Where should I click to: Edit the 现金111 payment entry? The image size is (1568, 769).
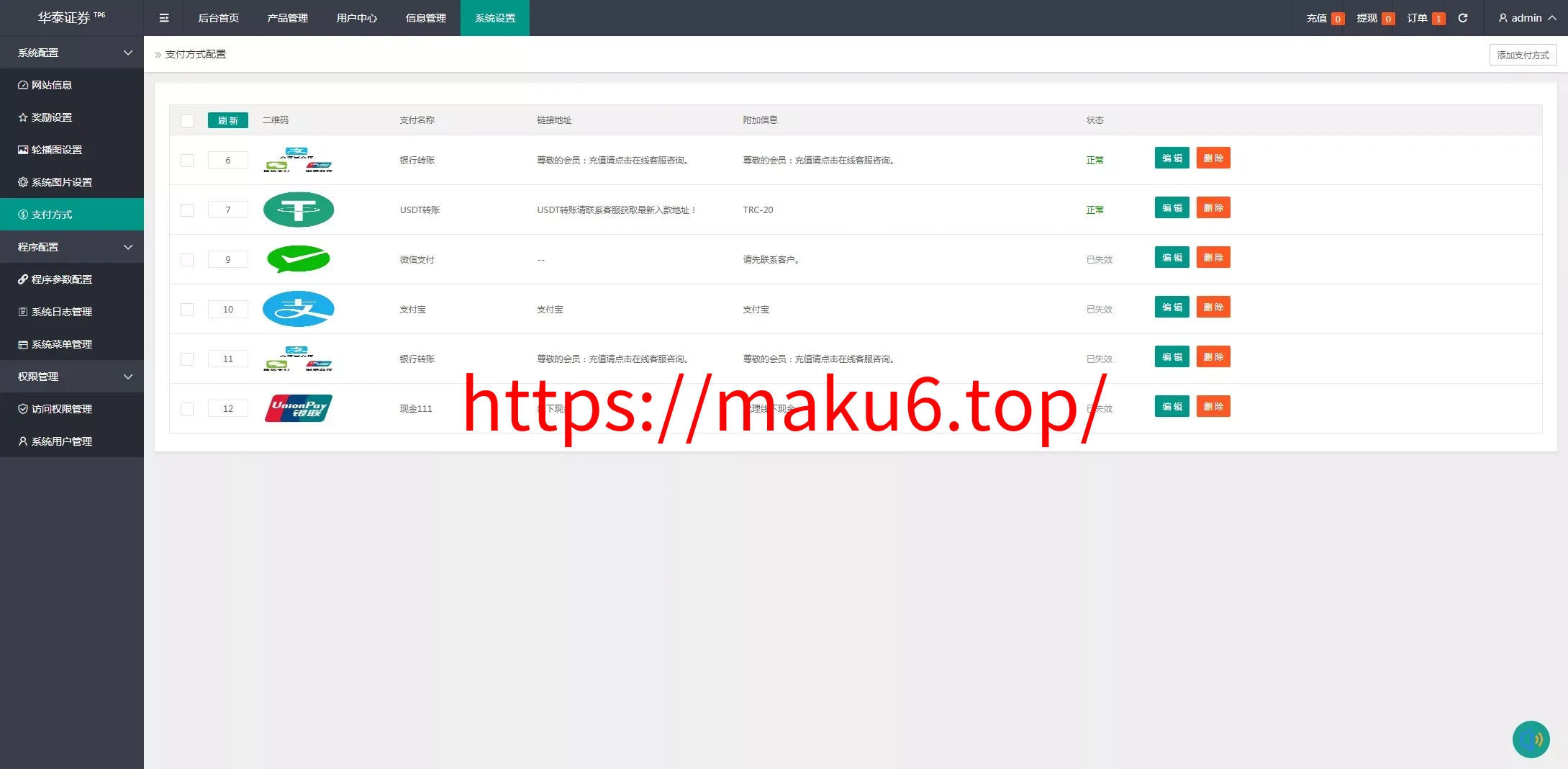tap(1172, 406)
